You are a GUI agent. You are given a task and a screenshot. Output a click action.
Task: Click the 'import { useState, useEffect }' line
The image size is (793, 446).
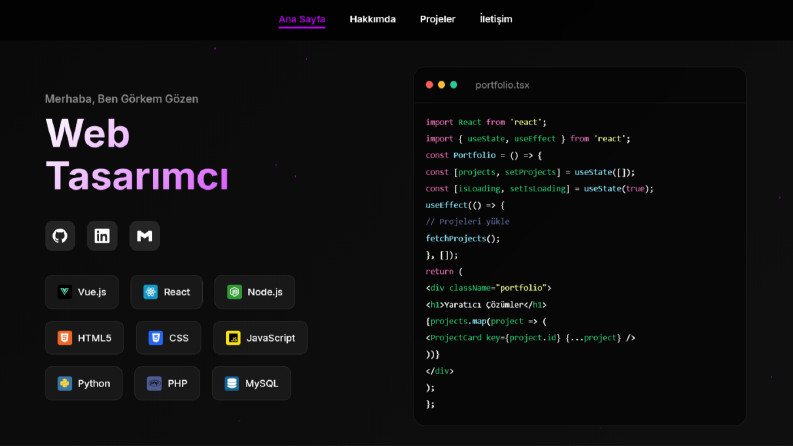(528, 139)
